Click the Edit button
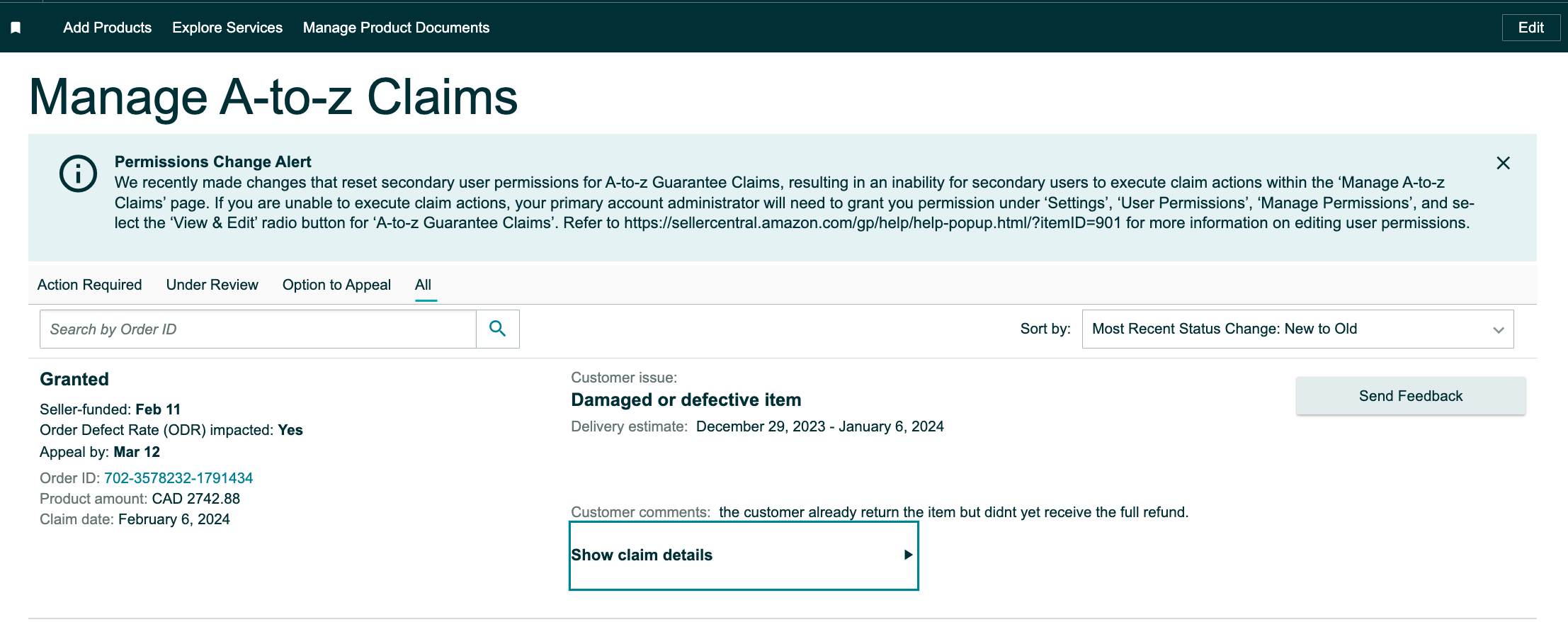This screenshot has width=1568, height=622. [1530, 28]
